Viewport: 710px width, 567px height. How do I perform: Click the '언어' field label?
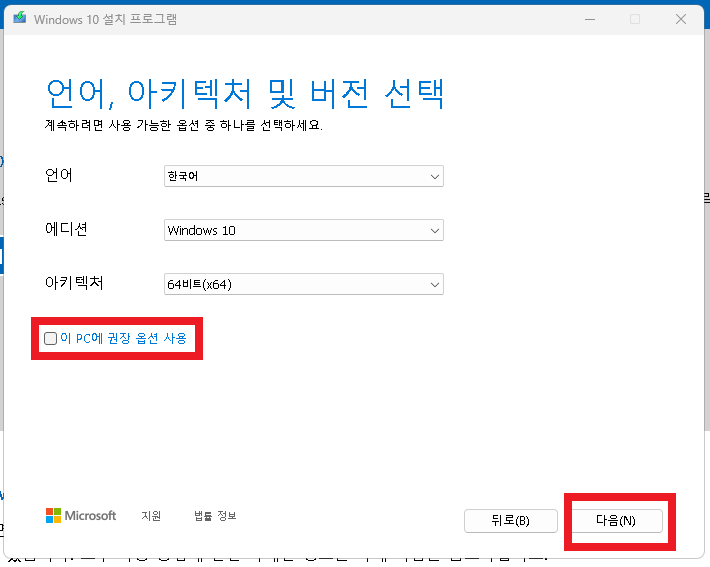[x=59, y=175]
